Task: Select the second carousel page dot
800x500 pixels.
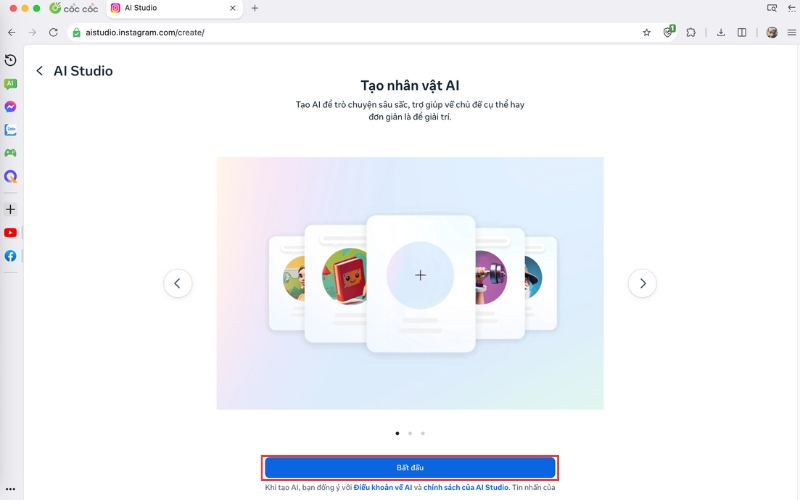Action: tap(410, 433)
